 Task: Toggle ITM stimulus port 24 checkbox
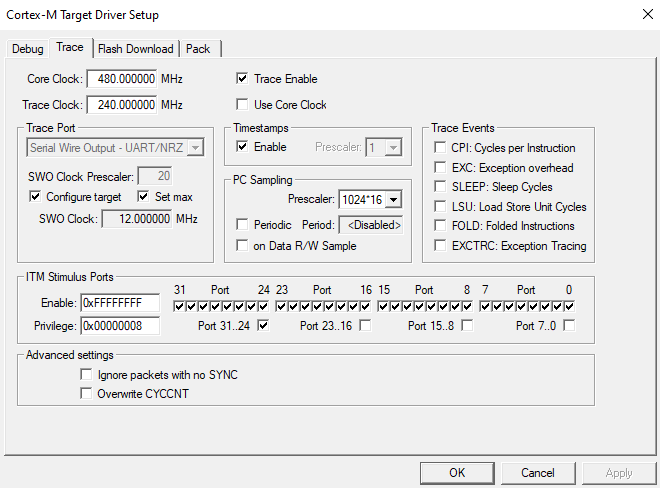(x=263, y=306)
